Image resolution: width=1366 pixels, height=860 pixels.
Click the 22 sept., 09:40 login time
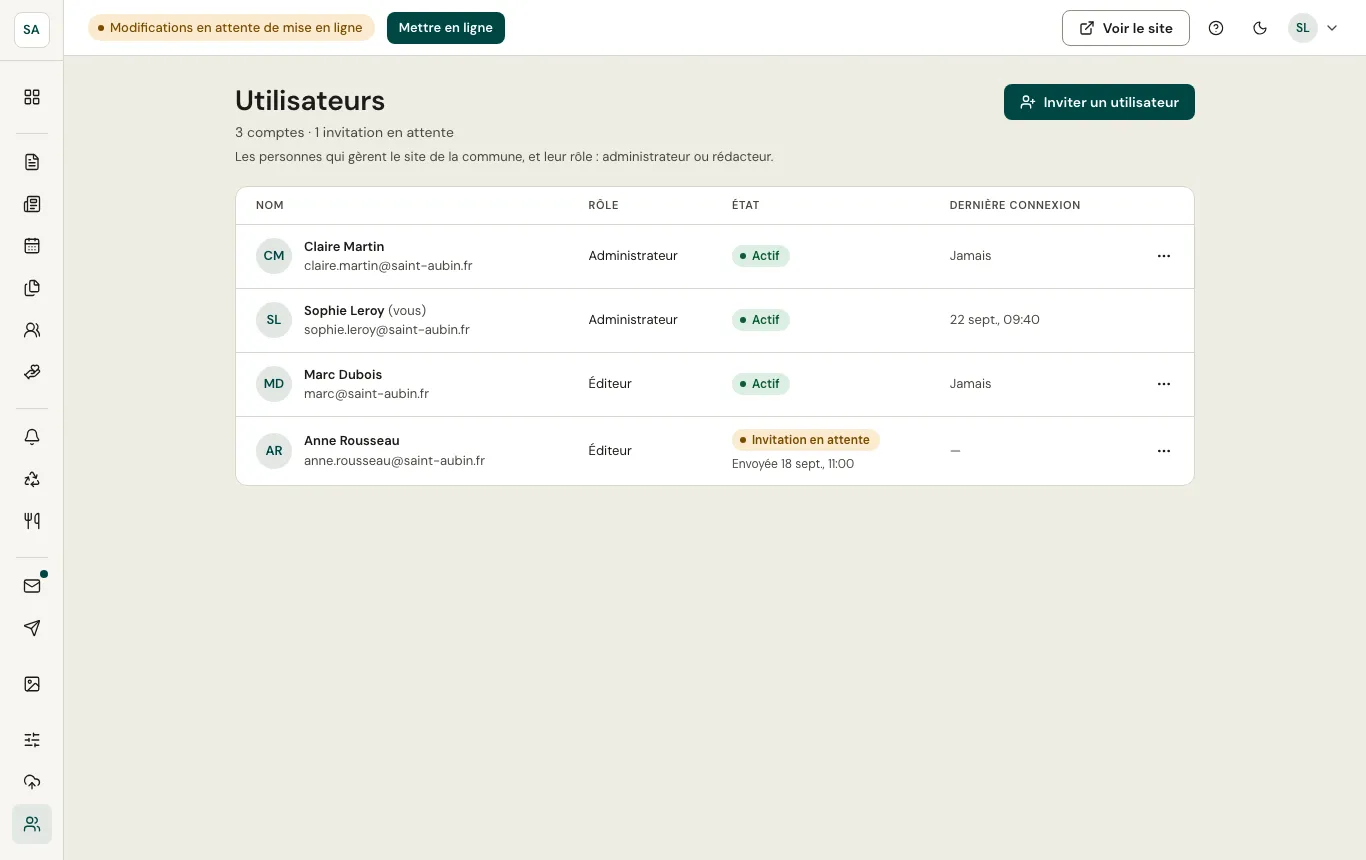pos(995,320)
